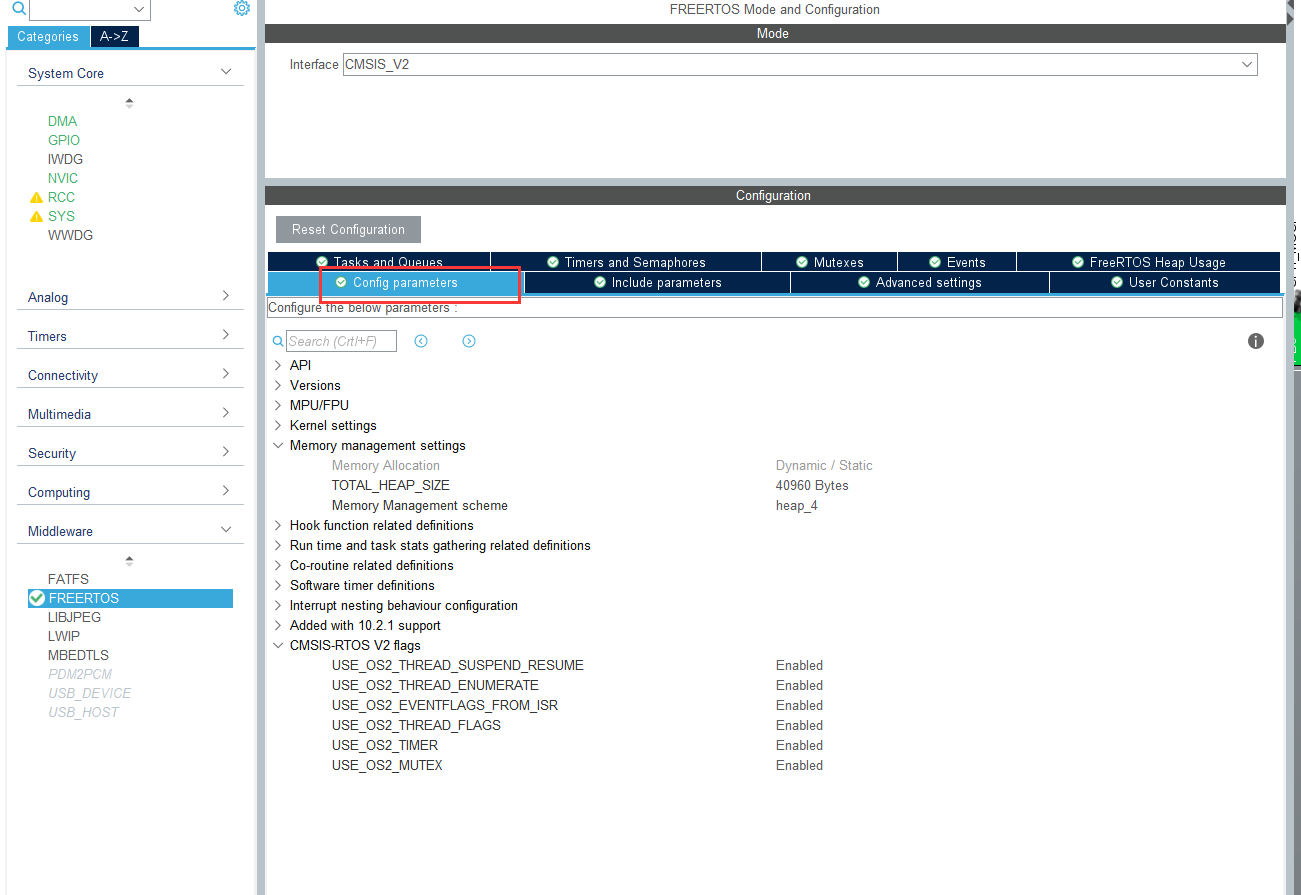Open the FreeRTOS Heap Usage tab
The image size is (1301, 895).
pos(1148,262)
